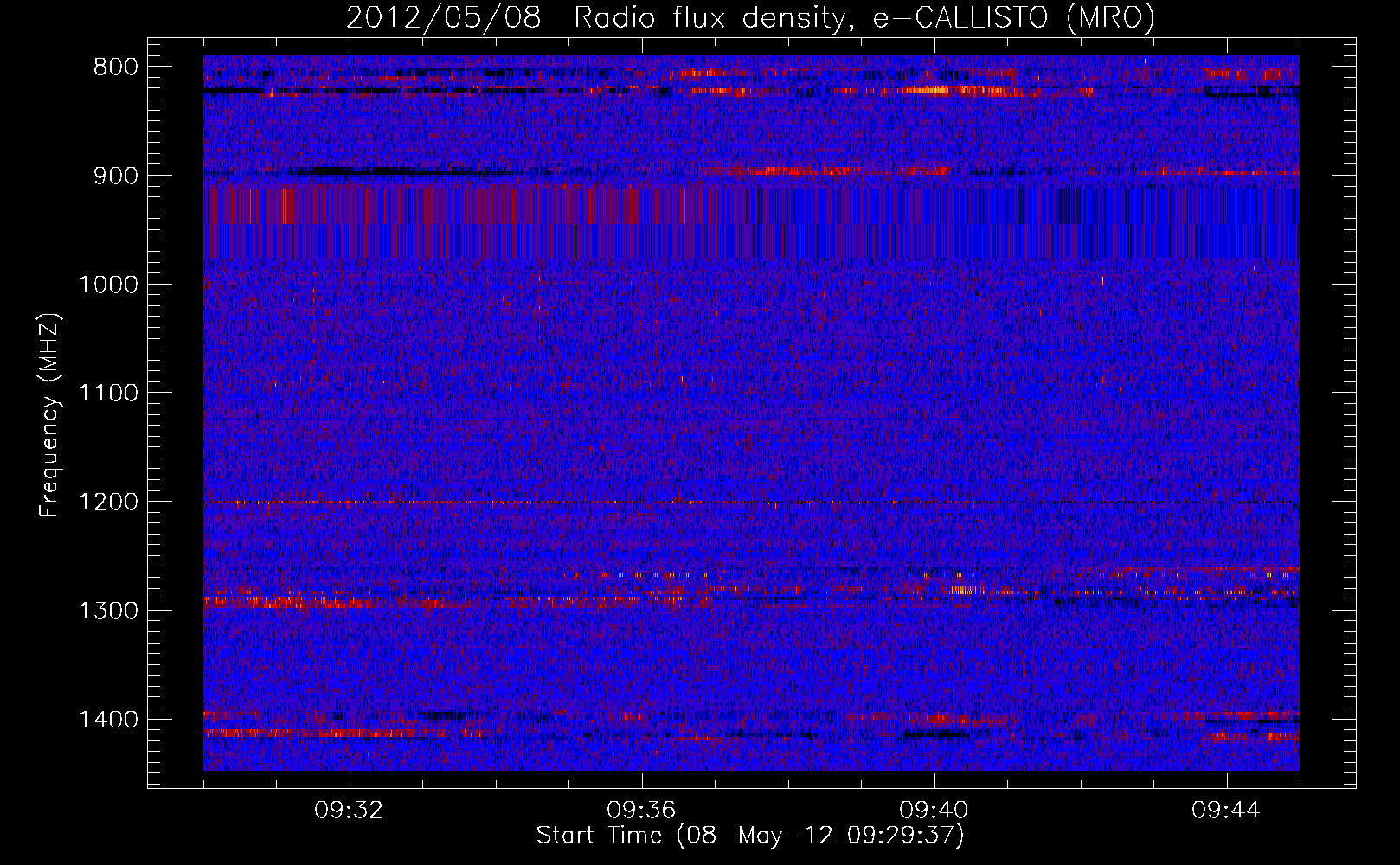This screenshot has width=1400, height=865.
Task: Click the 09:36 time tick label
Action: 641,811
